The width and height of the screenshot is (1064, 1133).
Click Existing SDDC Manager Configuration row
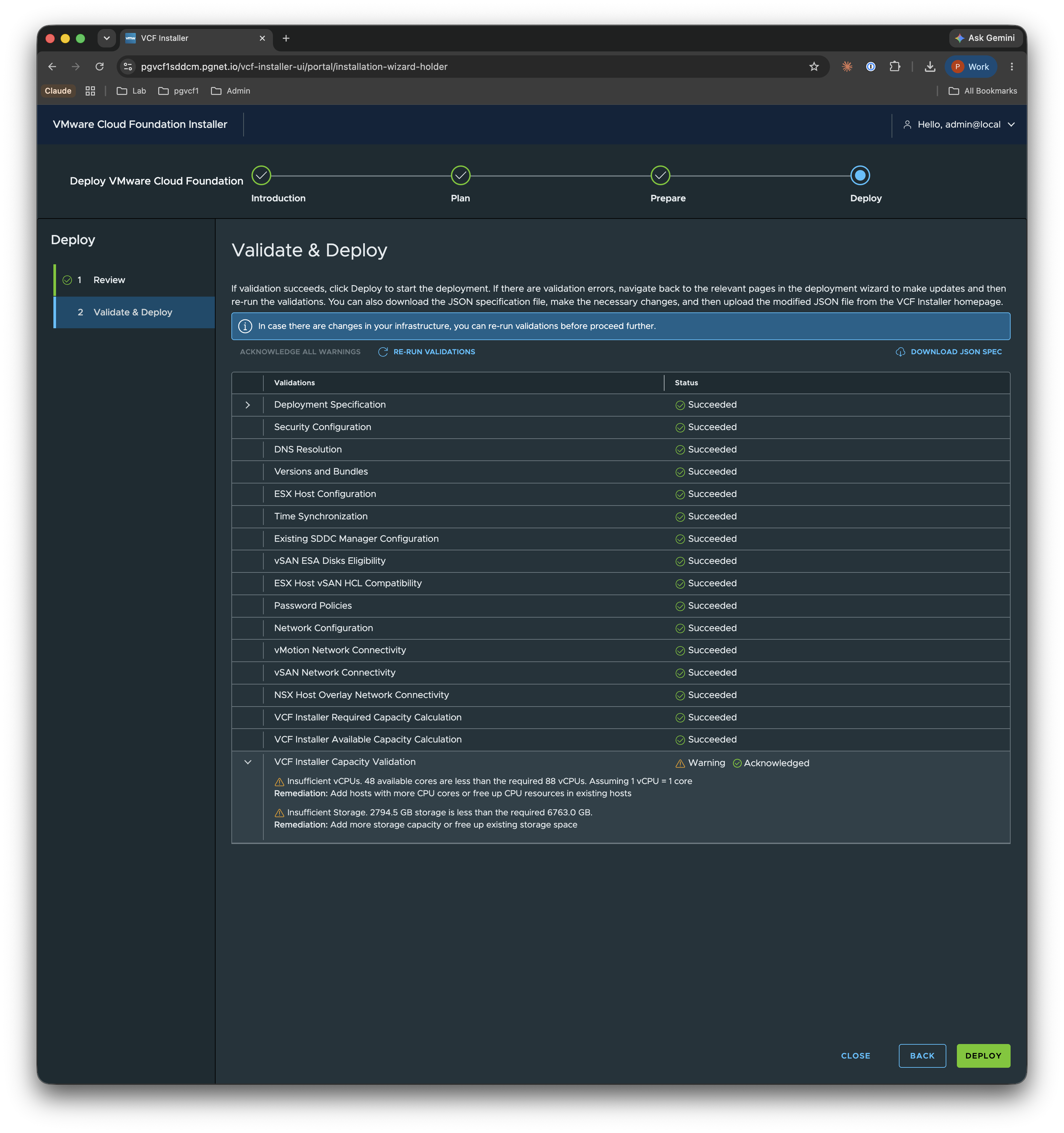coord(621,538)
